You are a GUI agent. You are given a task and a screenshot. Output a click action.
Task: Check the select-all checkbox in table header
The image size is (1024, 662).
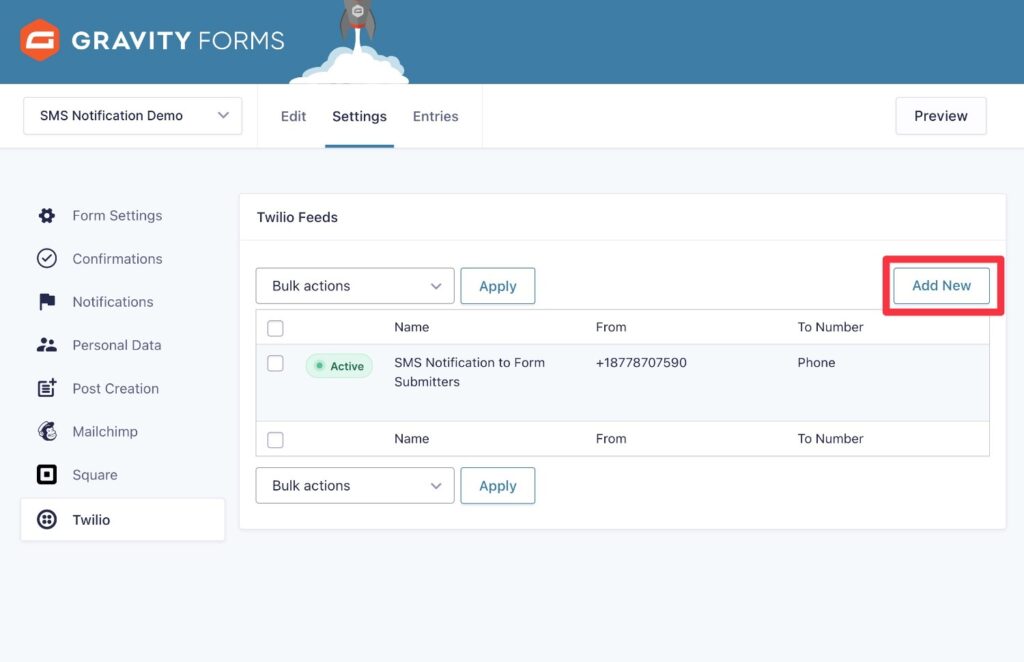point(276,328)
